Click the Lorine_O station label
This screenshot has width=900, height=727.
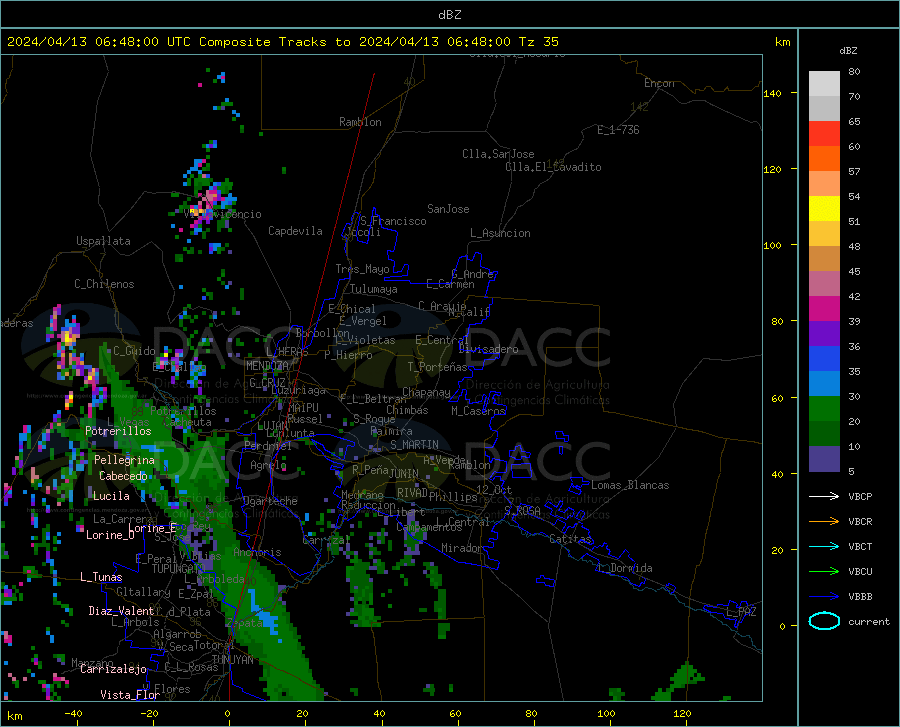point(110,535)
